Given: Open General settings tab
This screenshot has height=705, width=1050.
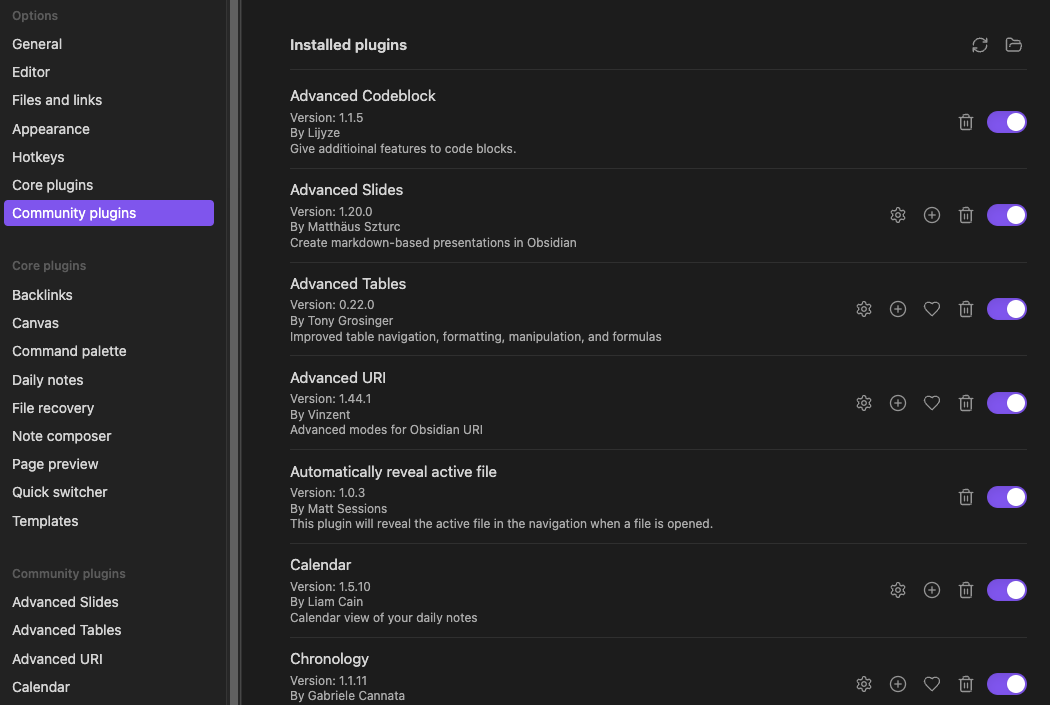Looking at the screenshot, I should click(x=109, y=44).
